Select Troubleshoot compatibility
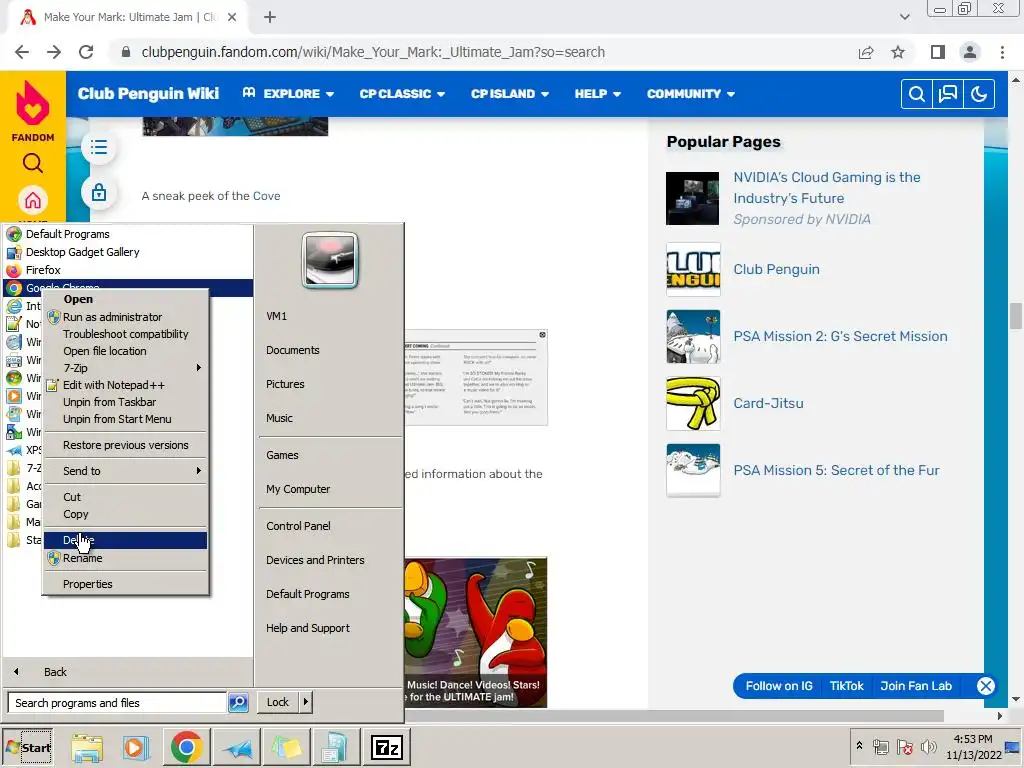 (x=125, y=334)
